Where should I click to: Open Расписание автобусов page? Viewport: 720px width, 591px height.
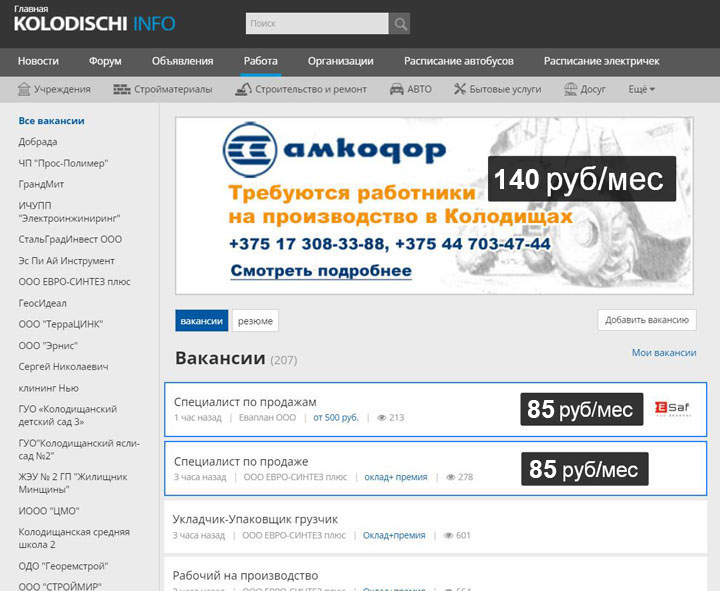coord(459,61)
